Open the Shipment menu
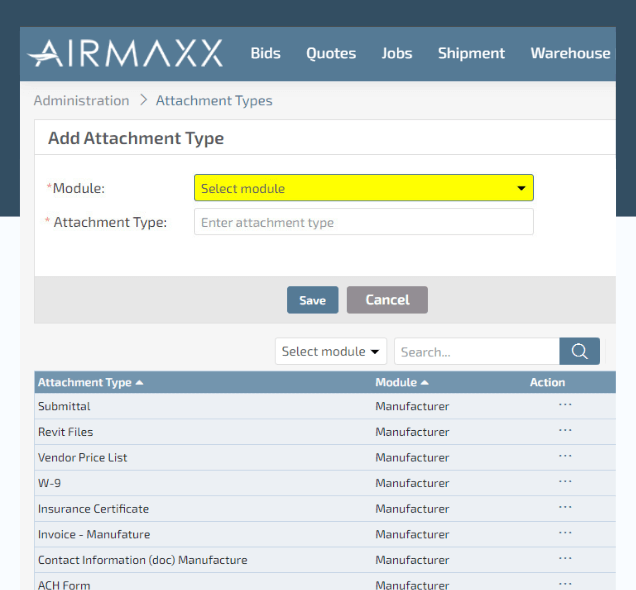This screenshot has height=590, width=636. [x=471, y=53]
